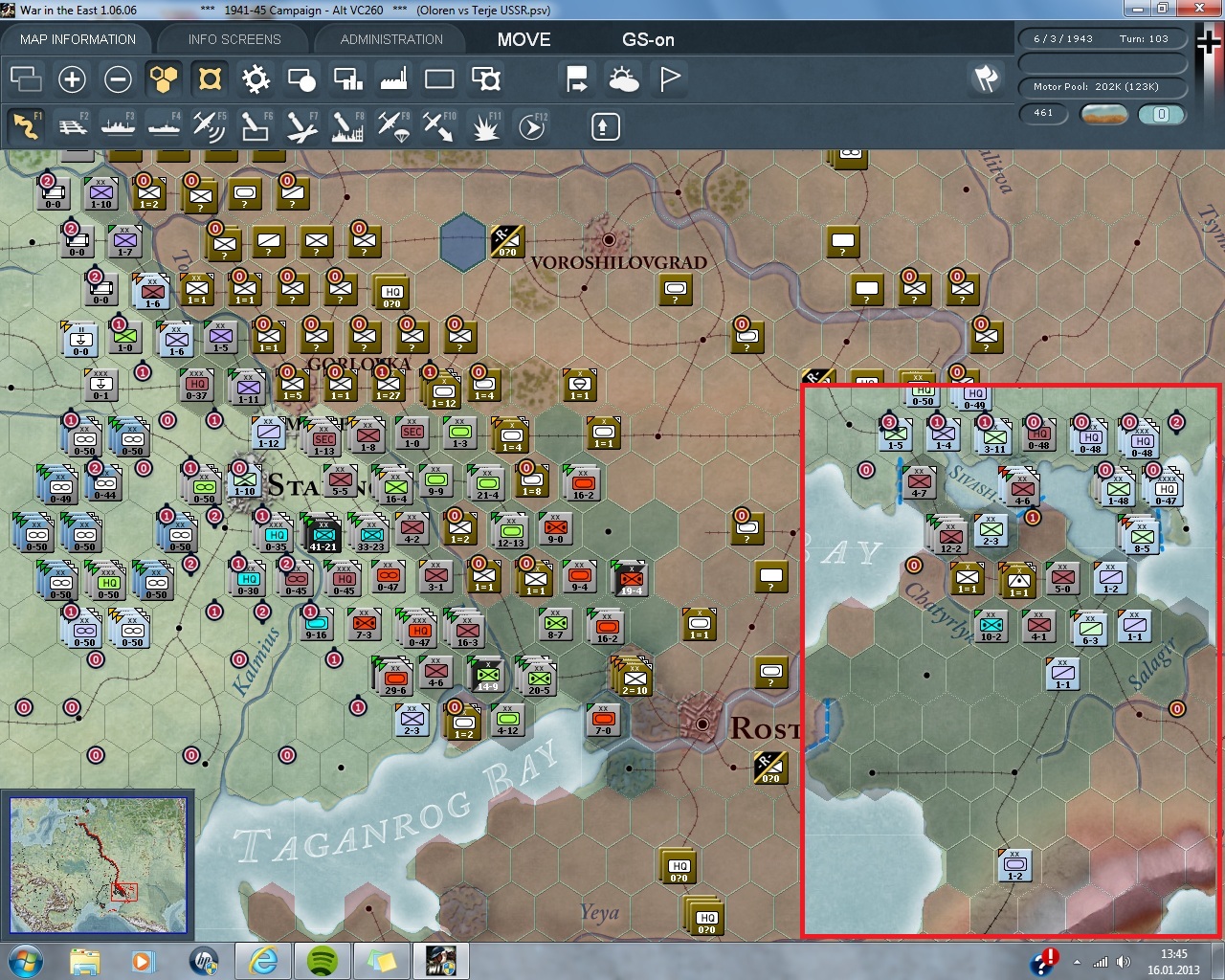Click the minimap overview in corner
The width and height of the screenshot is (1225, 980).
98,865
